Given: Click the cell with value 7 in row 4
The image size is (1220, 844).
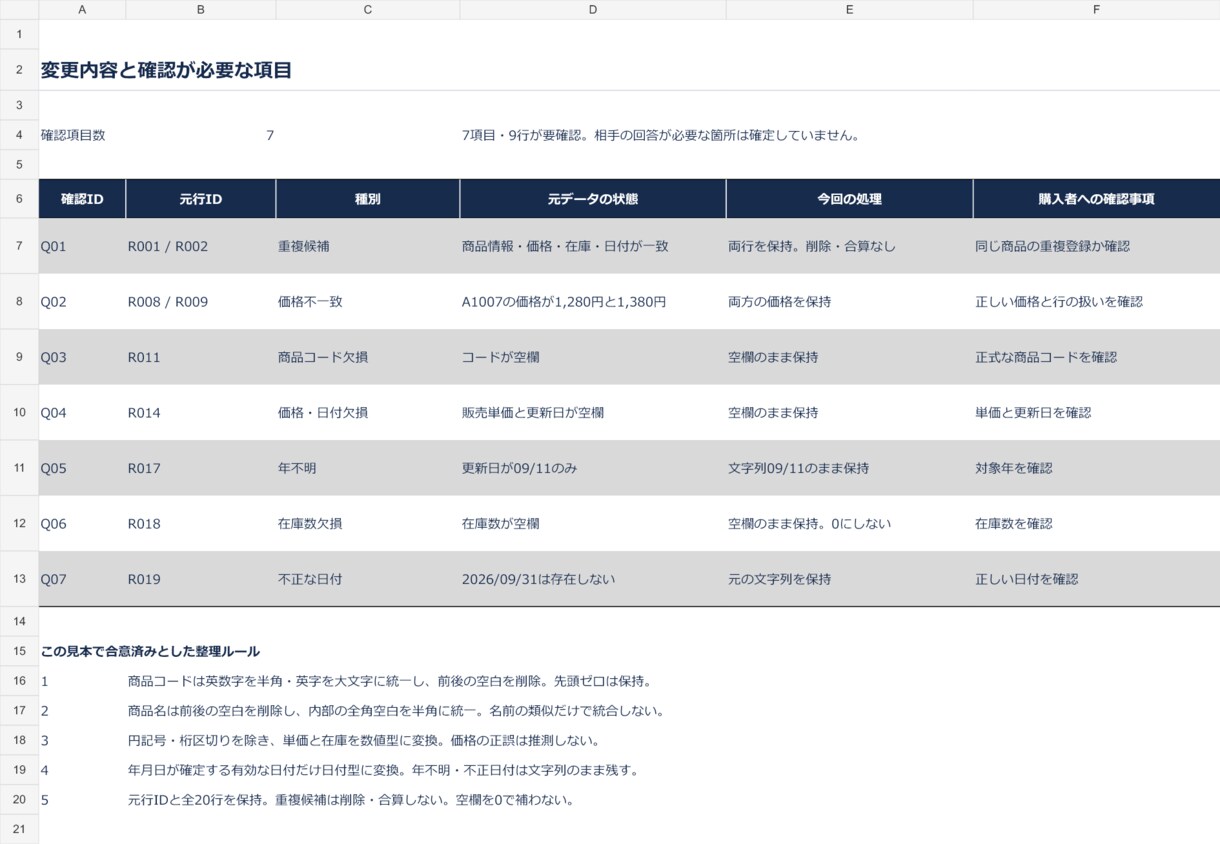Looking at the screenshot, I should tap(201, 135).
